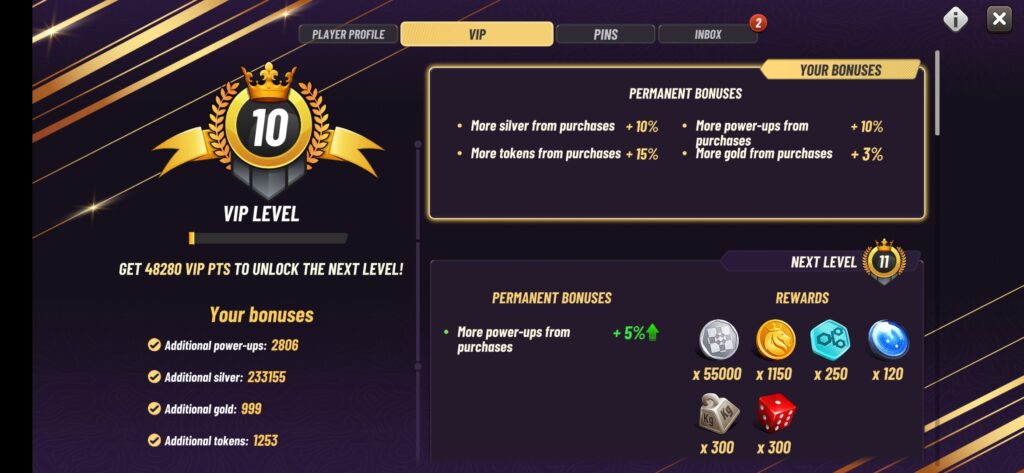This screenshot has height=473, width=1024.
Task: Tap the kg weight reward icon
Action: pos(717,412)
